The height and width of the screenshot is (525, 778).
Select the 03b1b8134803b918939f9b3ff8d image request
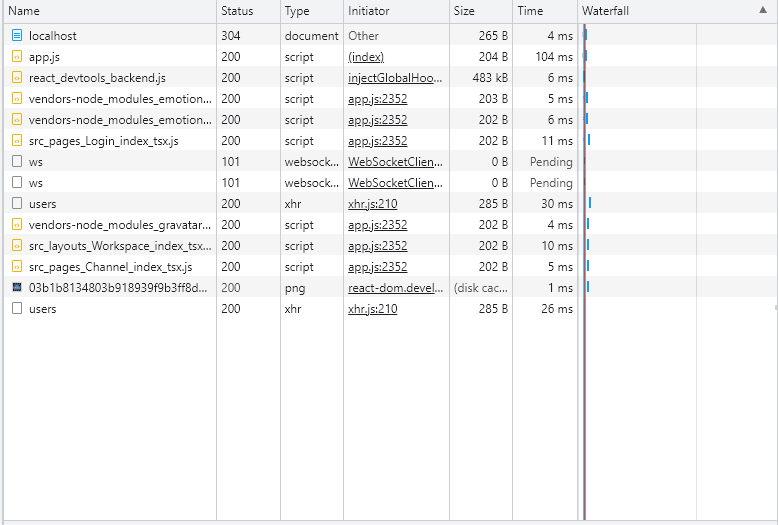coord(118,288)
